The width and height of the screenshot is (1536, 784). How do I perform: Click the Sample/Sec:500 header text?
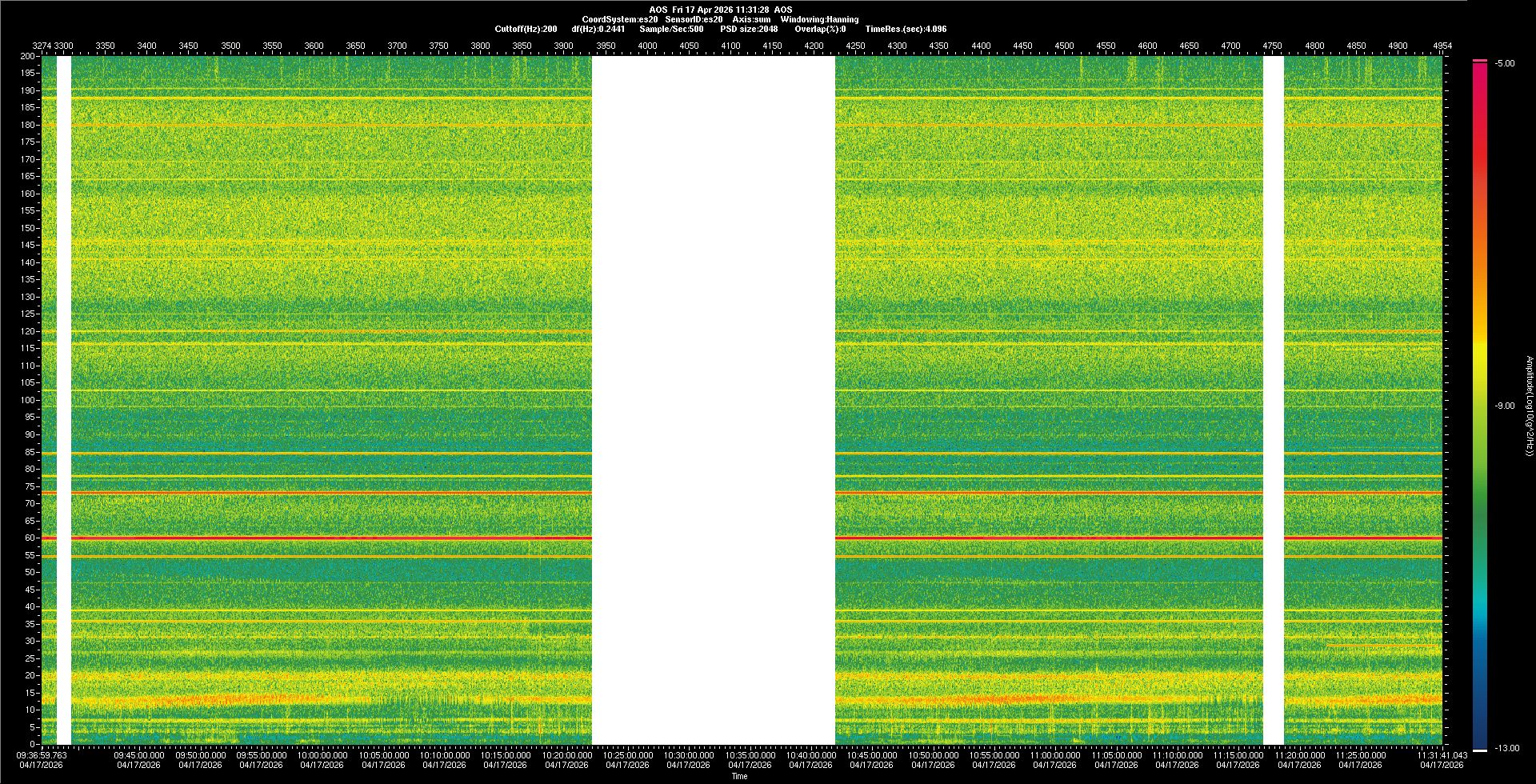671,29
